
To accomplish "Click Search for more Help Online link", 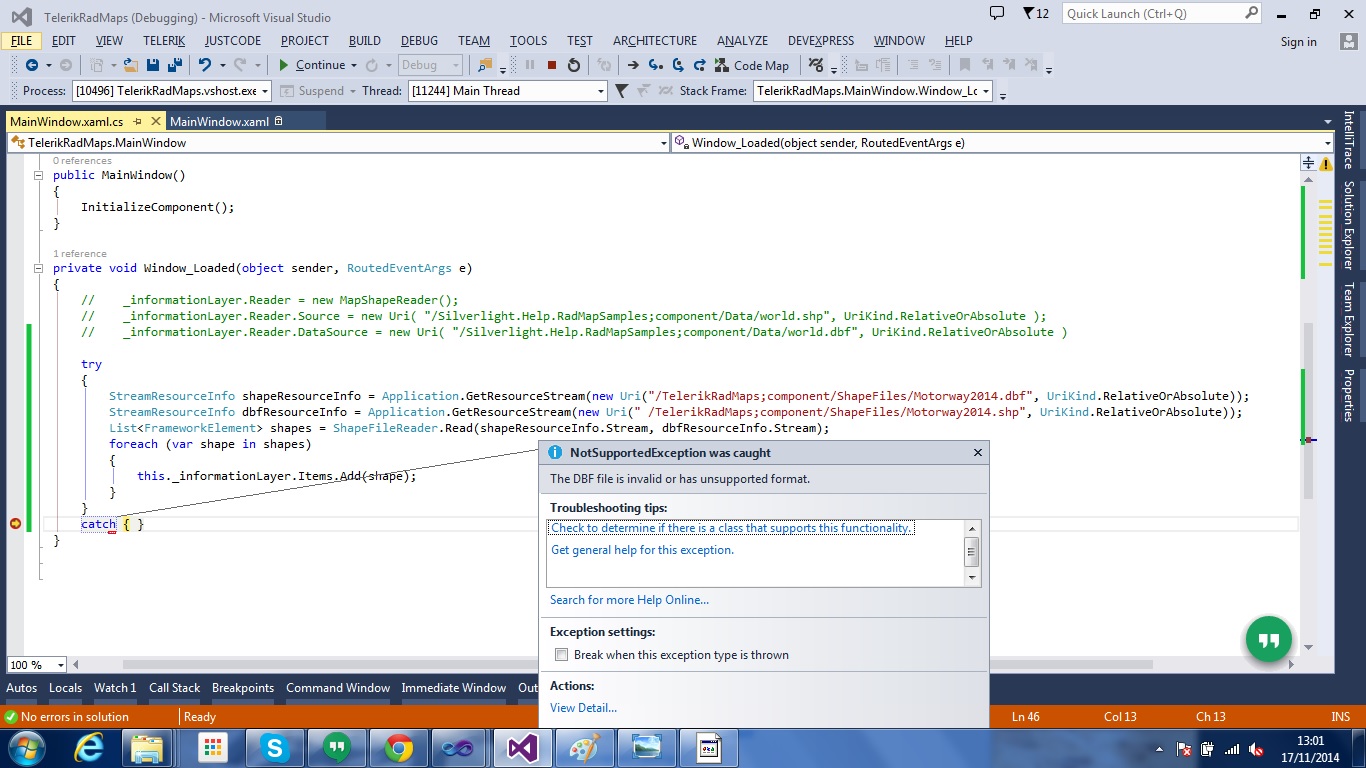I will click(629, 600).
